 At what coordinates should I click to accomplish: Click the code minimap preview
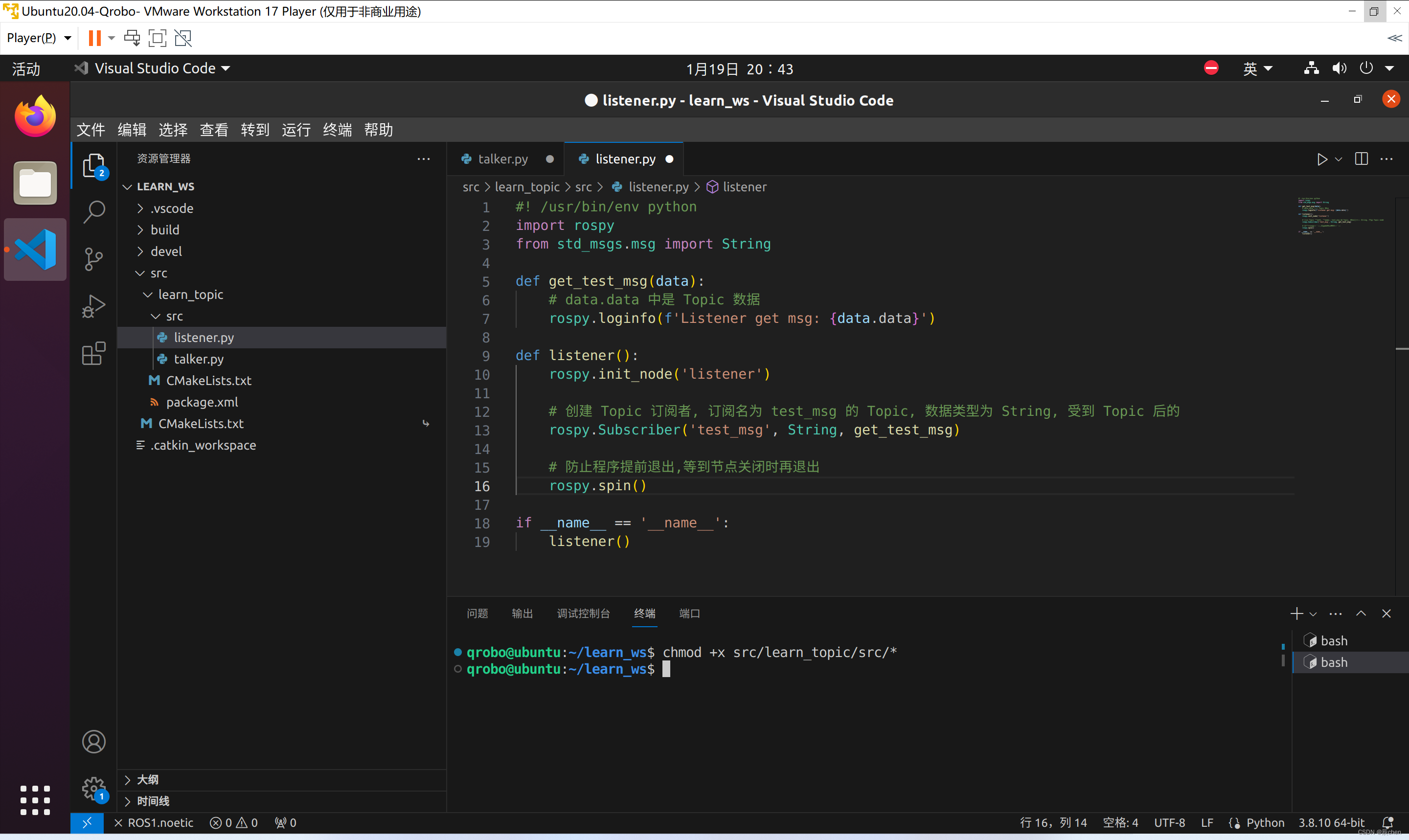point(1340,216)
